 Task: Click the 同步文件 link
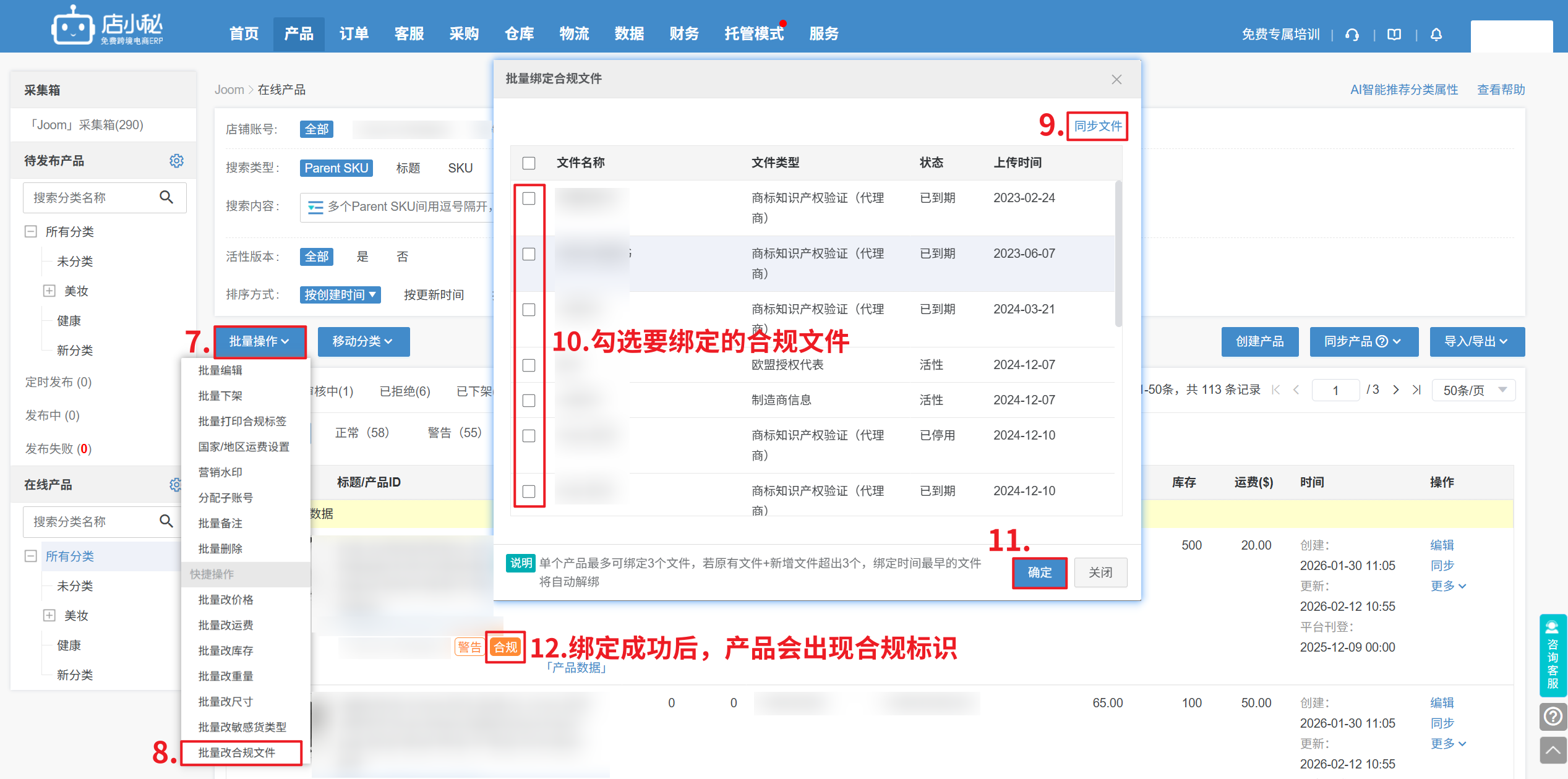tap(1097, 126)
